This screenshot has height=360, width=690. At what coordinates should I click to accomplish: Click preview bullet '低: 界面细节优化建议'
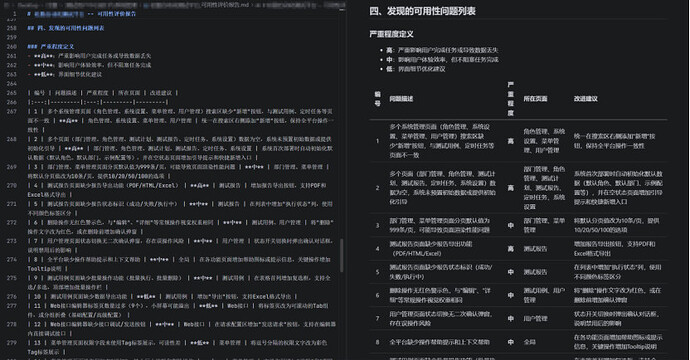415,69
